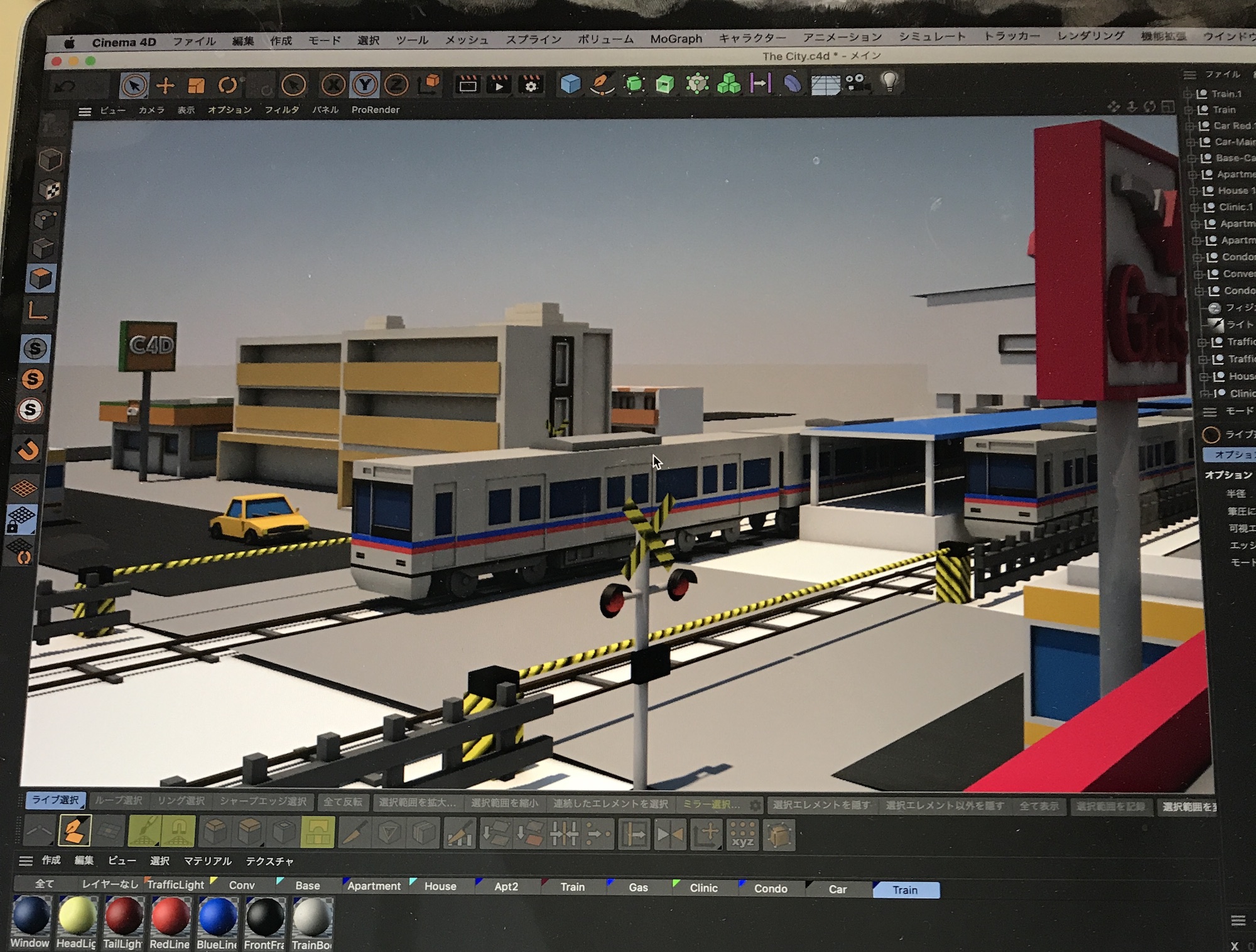1256x952 pixels.
Task: Toggle the X axis lock
Action: [333, 84]
